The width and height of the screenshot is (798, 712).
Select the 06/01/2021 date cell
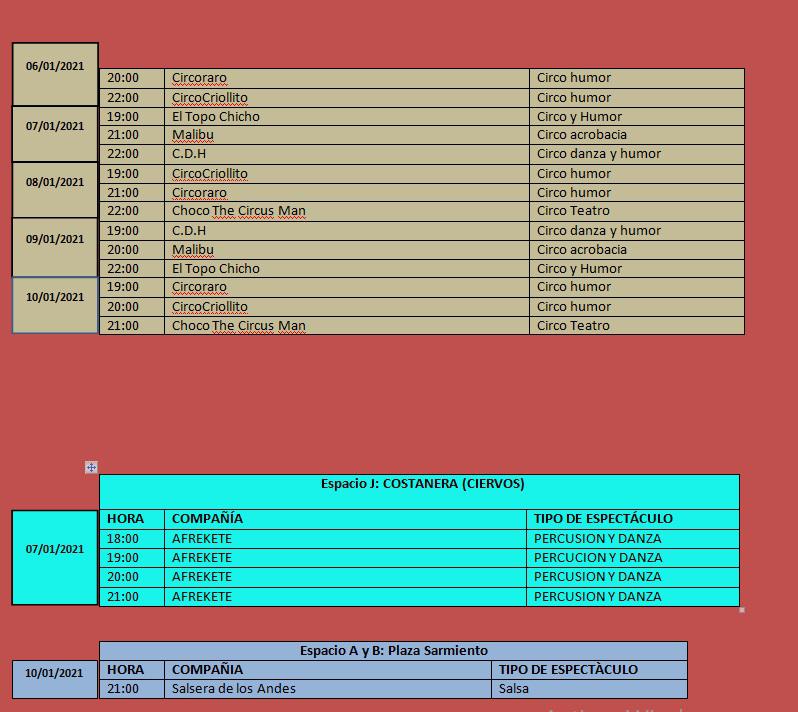pos(55,67)
